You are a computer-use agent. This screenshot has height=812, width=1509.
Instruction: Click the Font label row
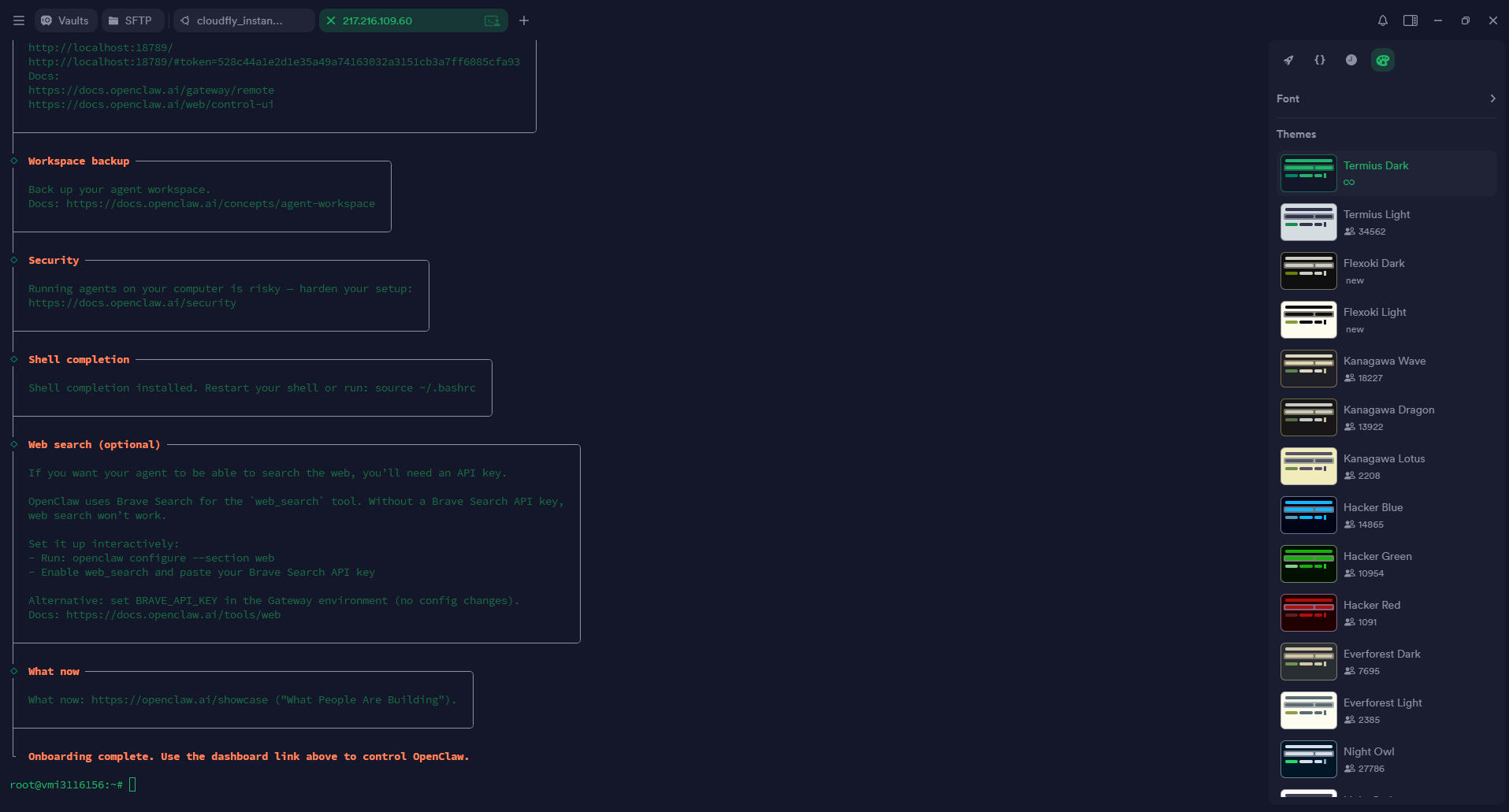[1386, 98]
